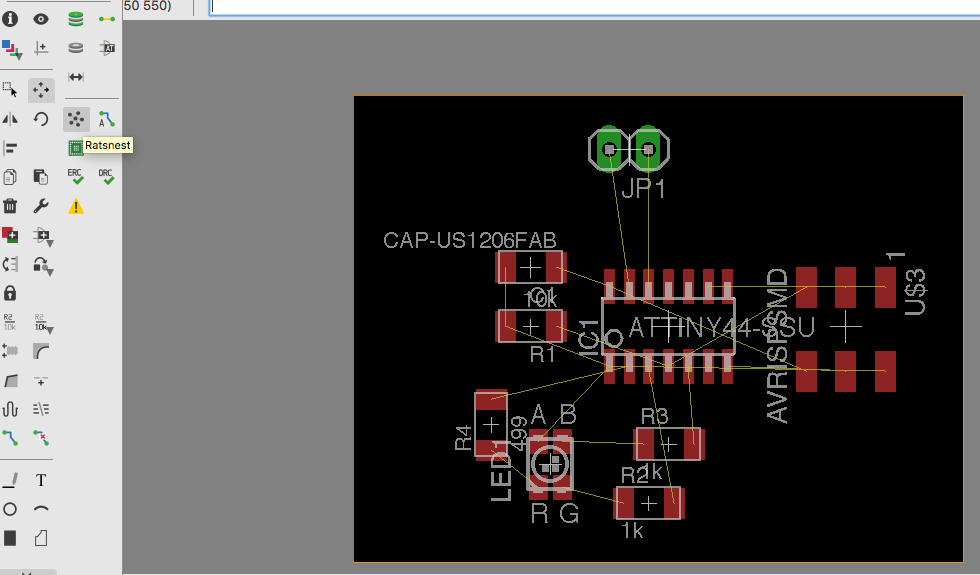Select the Mirror tool
The width and height of the screenshot is (980, 575).
coord(10,119)
